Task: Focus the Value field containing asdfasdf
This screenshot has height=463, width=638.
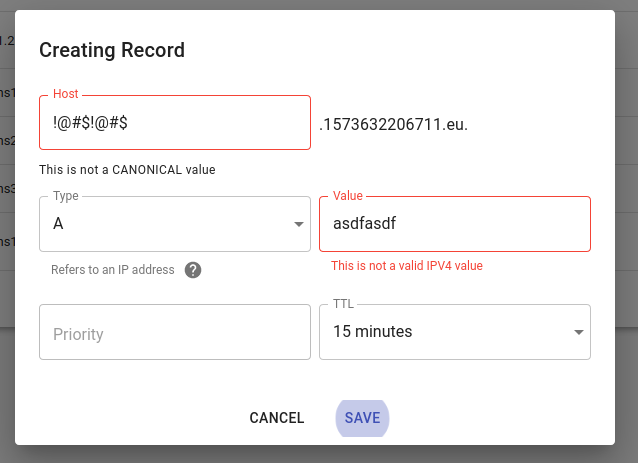Action: click(x=455, y=224)
